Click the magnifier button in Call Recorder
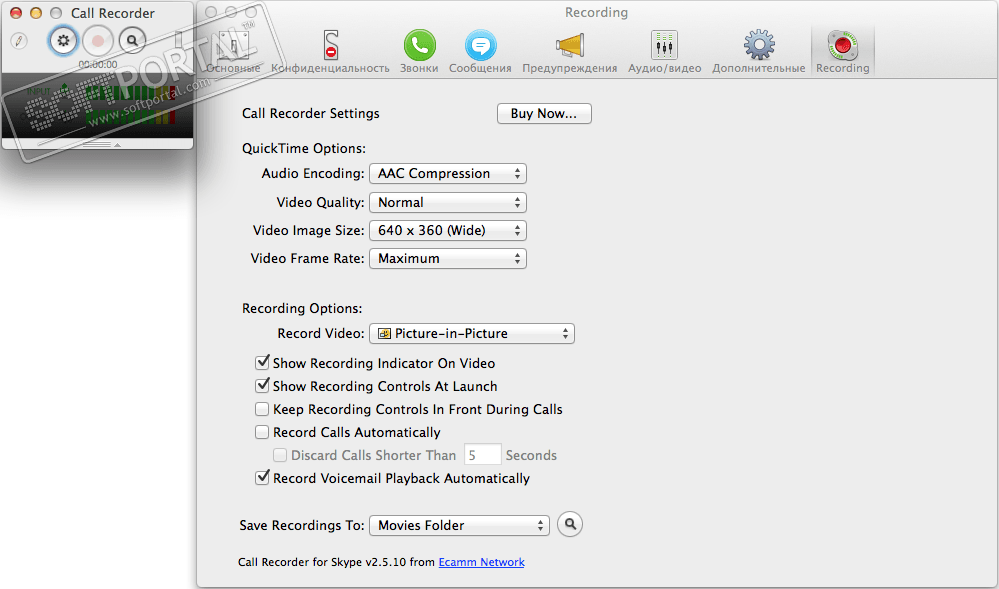Screen dimensions: 999x589 (132, 41)
